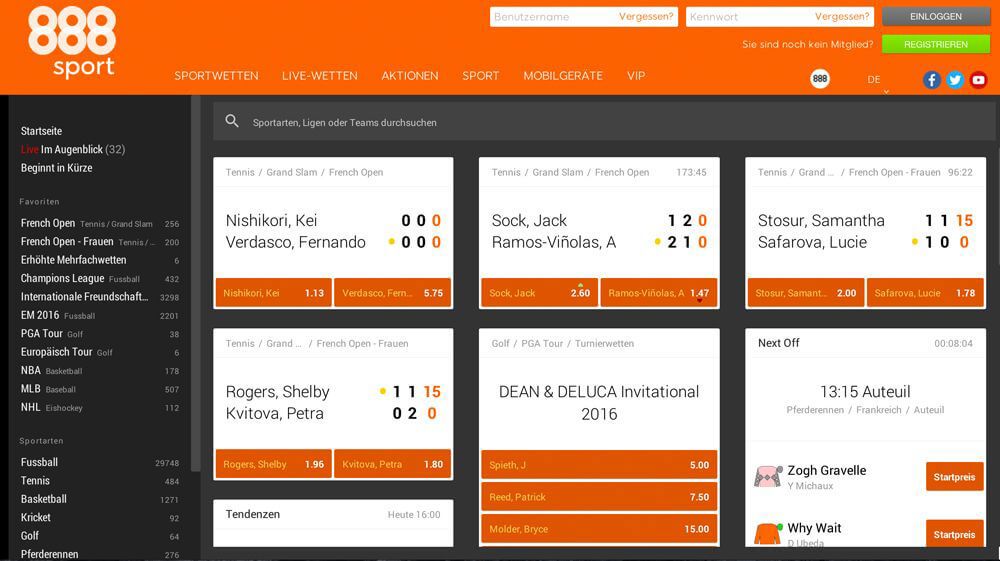The image size is (1000, 561).
Task: Open EM 2016 Fussball
Action: 99,316
